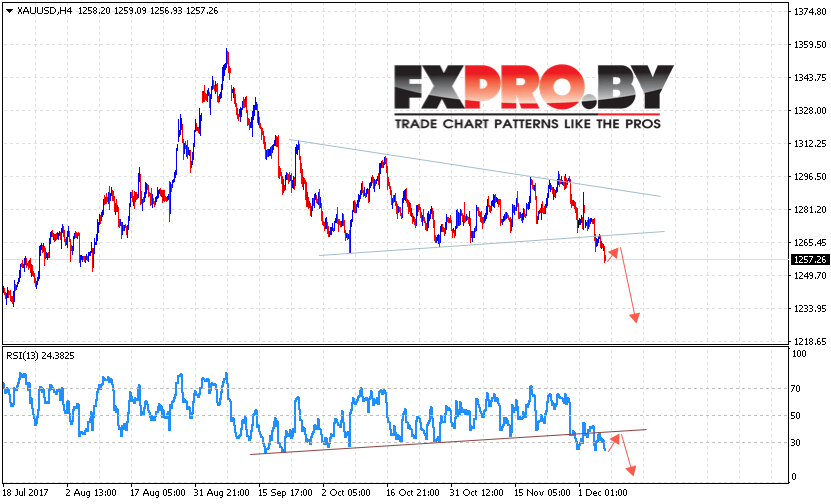Click the 2 Oct 05:00 time label
The width and height of the screenshot is (831, 504).
pos(347,492)
